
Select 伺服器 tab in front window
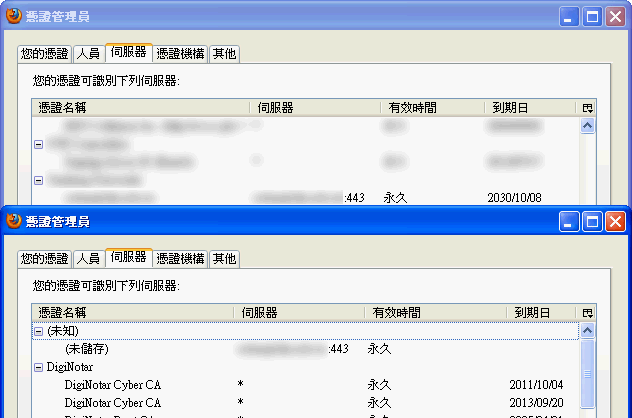click(x=129, y=257)
